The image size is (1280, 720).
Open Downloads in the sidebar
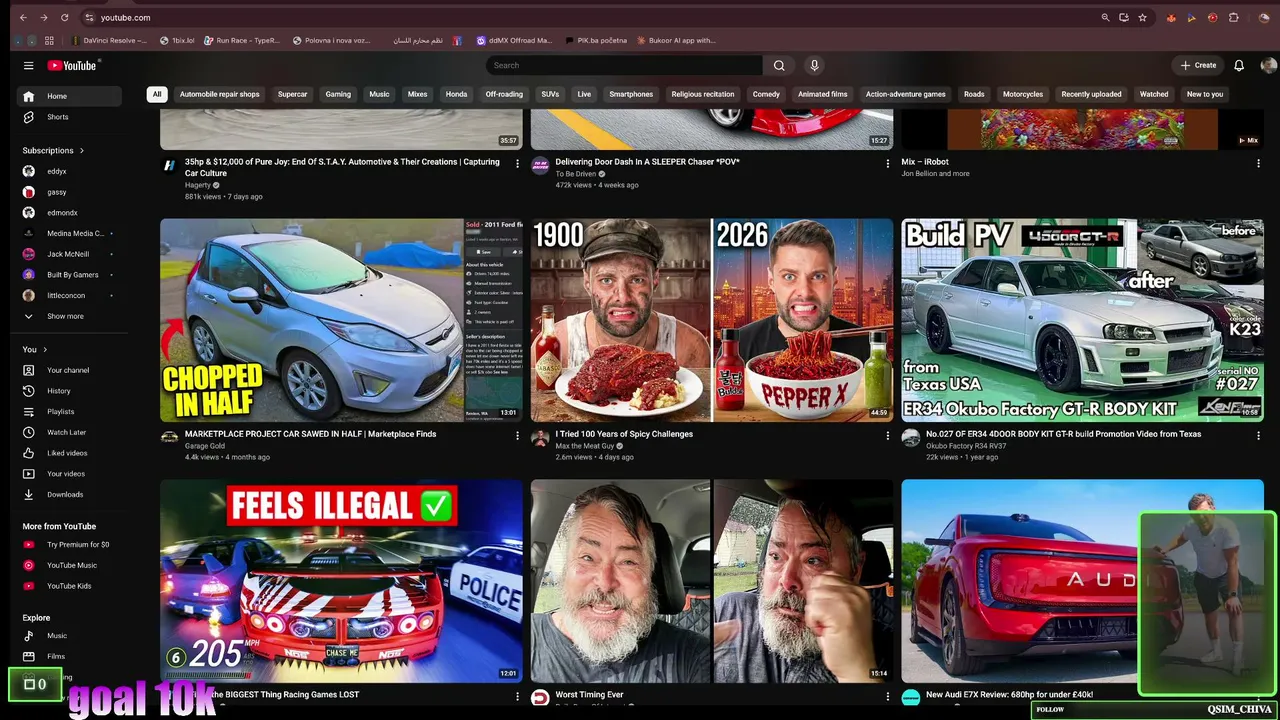tap(69, 494)
